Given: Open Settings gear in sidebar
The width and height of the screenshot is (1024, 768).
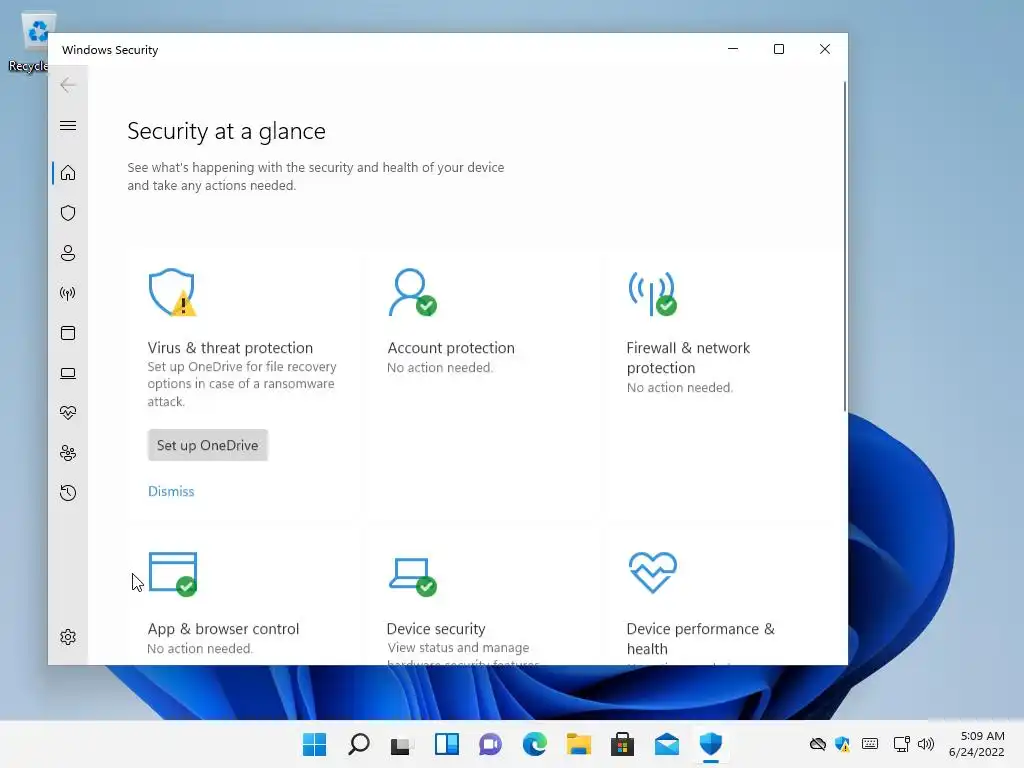Looking at the screenshot, I should pyautogui.click(x=68, y=637).
